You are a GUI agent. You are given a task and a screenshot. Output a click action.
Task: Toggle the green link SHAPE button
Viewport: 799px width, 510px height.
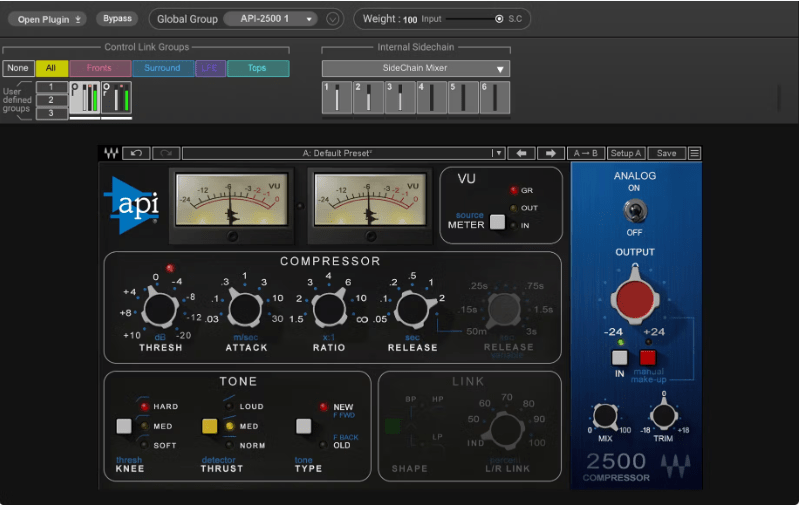(393, 426)
